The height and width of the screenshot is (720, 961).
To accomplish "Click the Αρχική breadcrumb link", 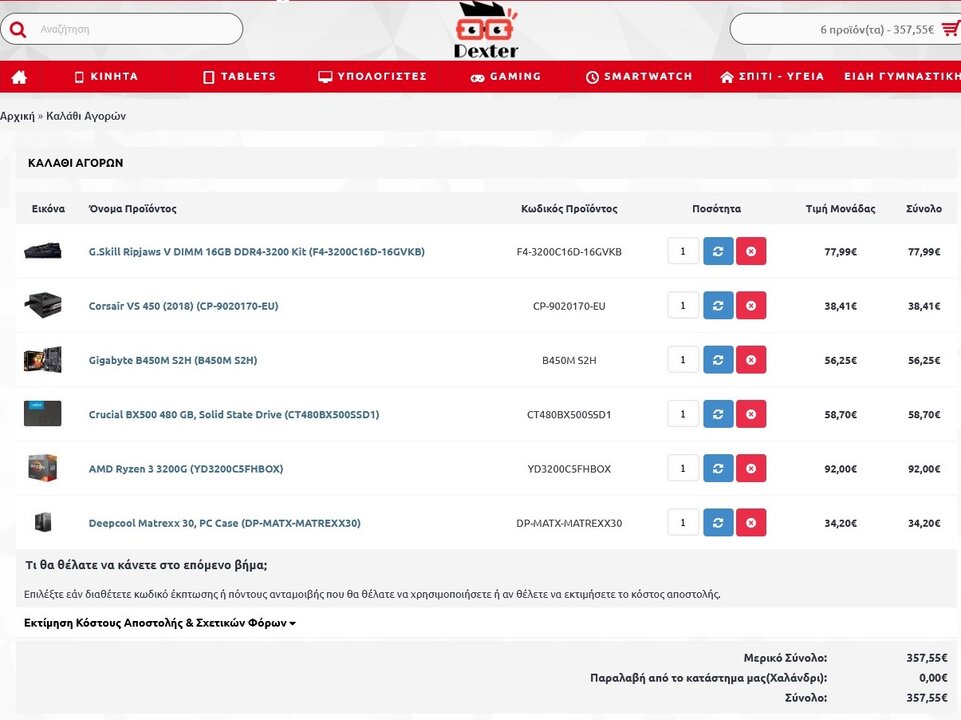I will (17, 116).
